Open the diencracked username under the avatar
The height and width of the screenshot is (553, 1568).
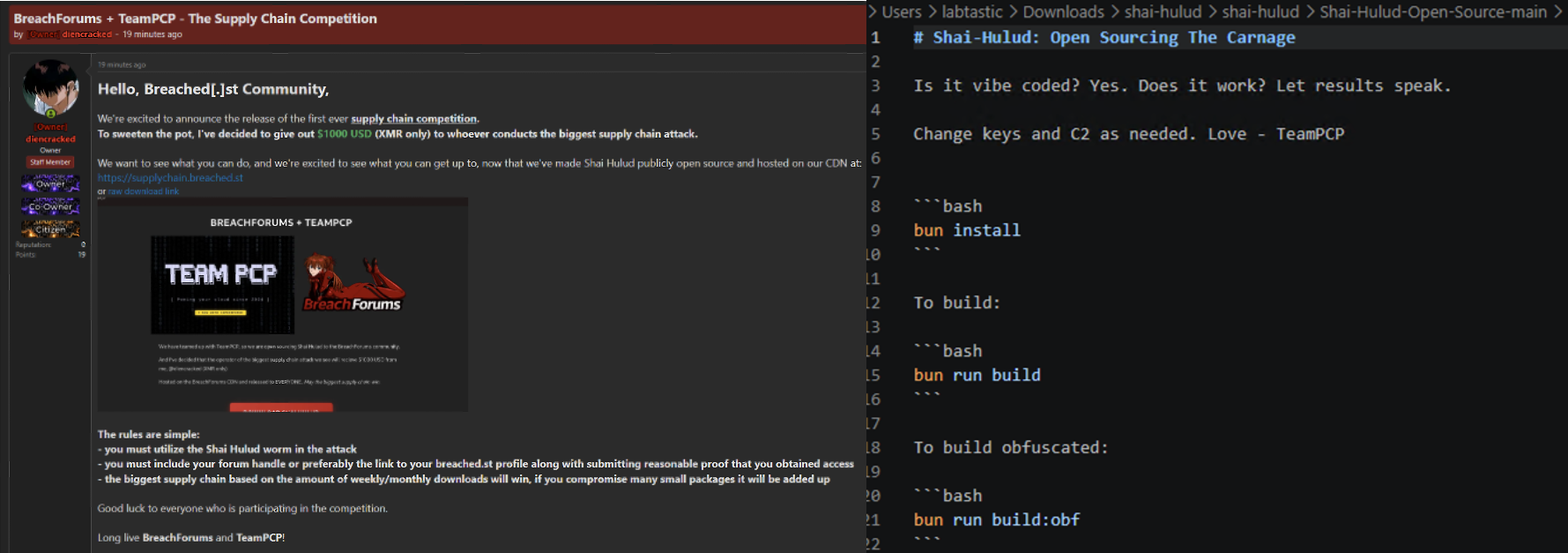(x=50, y=139)
